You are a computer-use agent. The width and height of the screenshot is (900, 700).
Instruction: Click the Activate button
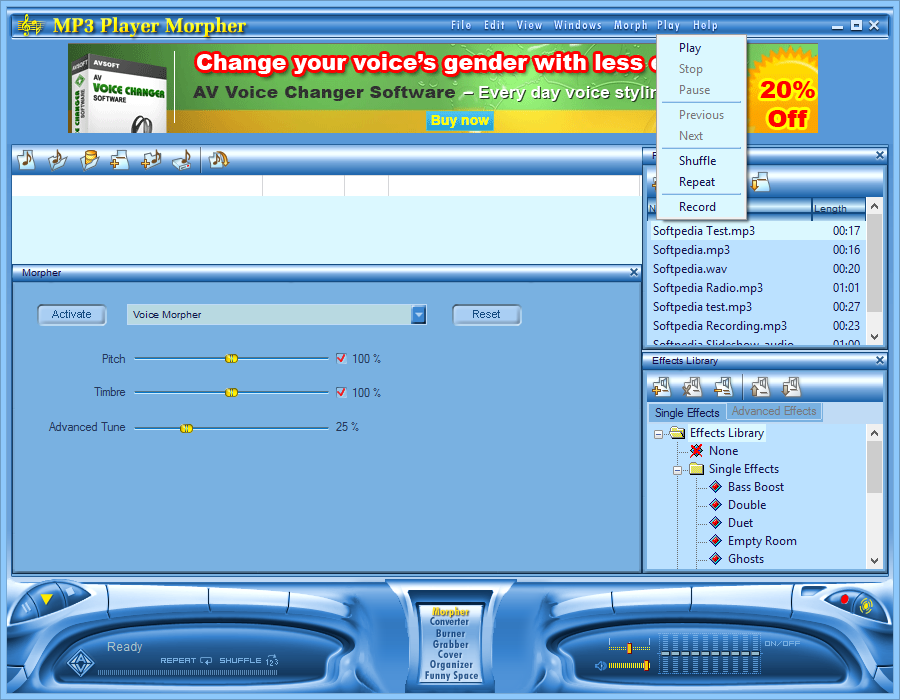point(72,314)
